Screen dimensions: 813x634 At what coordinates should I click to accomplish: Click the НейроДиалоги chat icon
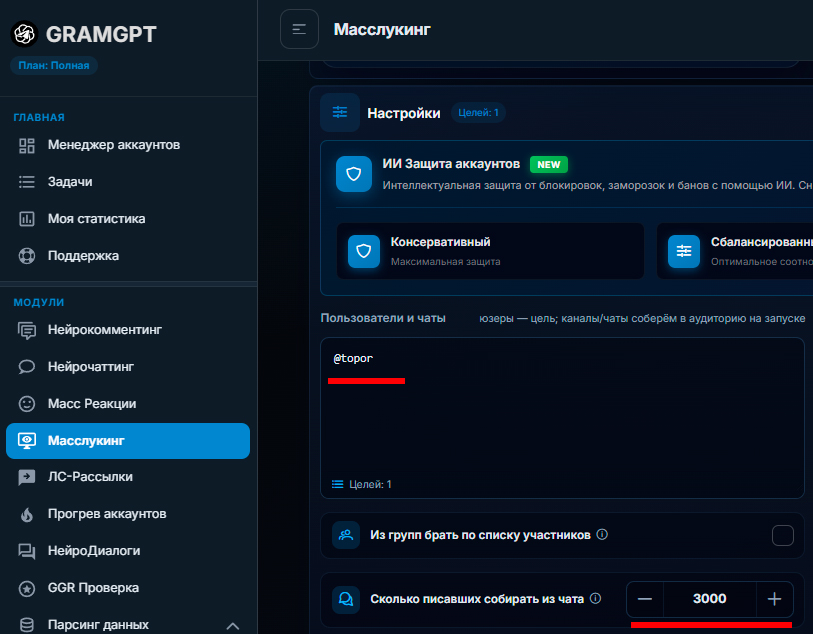pos(26,551)
